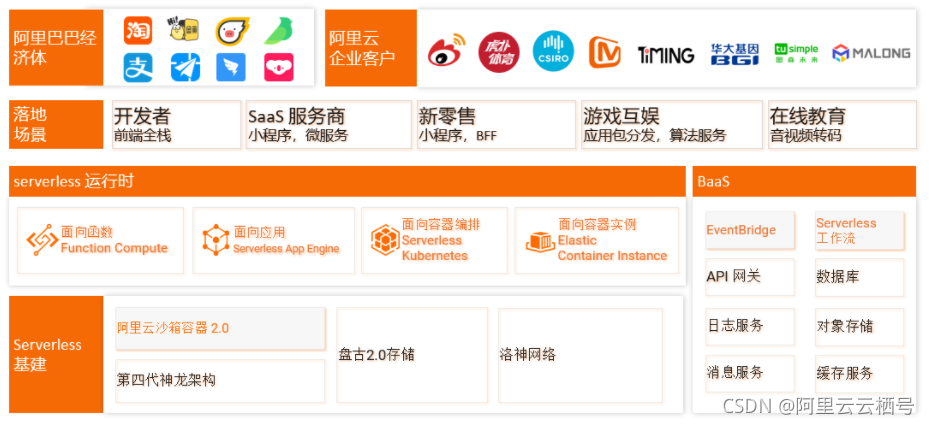The width and height of the screenshot is (929, 424).
Task: Select the blue CSIRO logo
Action: pos(553,51)
